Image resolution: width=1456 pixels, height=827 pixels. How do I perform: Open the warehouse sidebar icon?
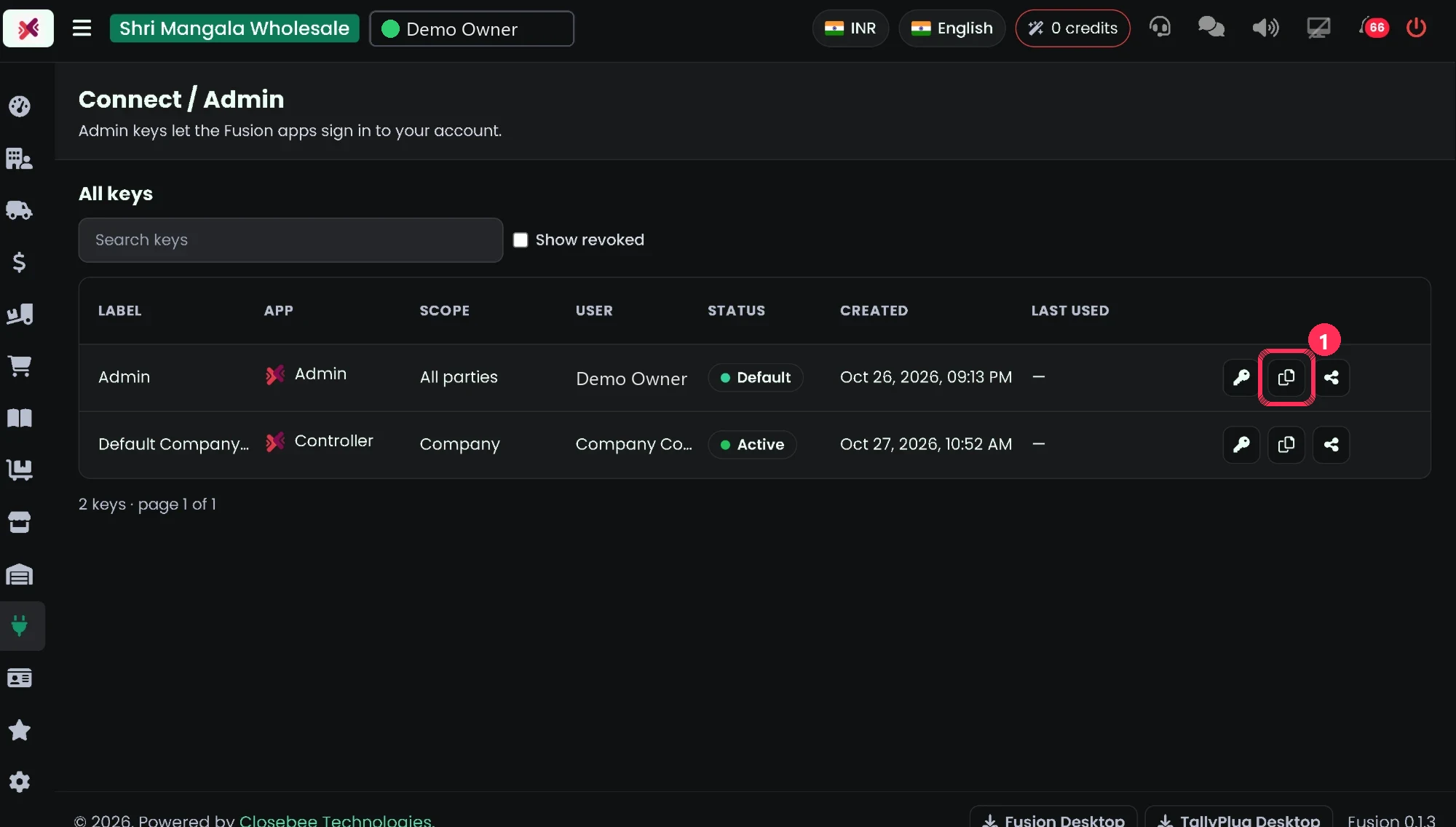pyautogui.click(x=20, y=574)
